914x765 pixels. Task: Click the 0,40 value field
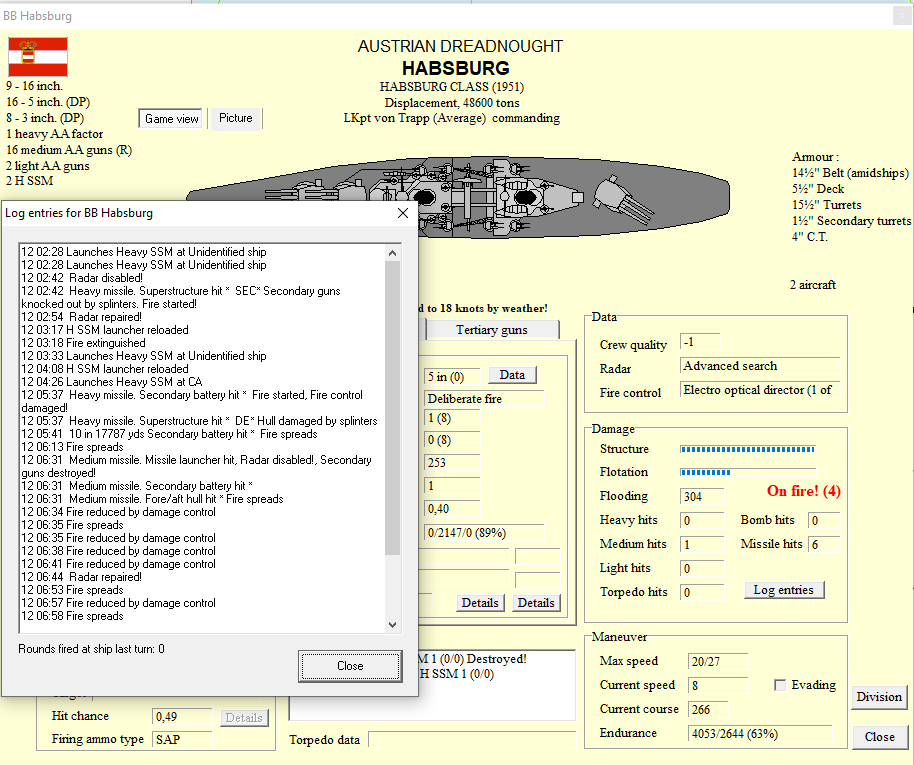pos(452,509)
